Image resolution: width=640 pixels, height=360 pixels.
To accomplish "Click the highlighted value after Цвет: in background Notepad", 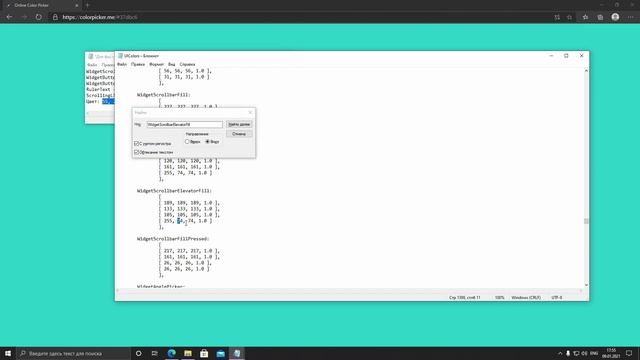I will pyautogui.click(x=108, y=101).
